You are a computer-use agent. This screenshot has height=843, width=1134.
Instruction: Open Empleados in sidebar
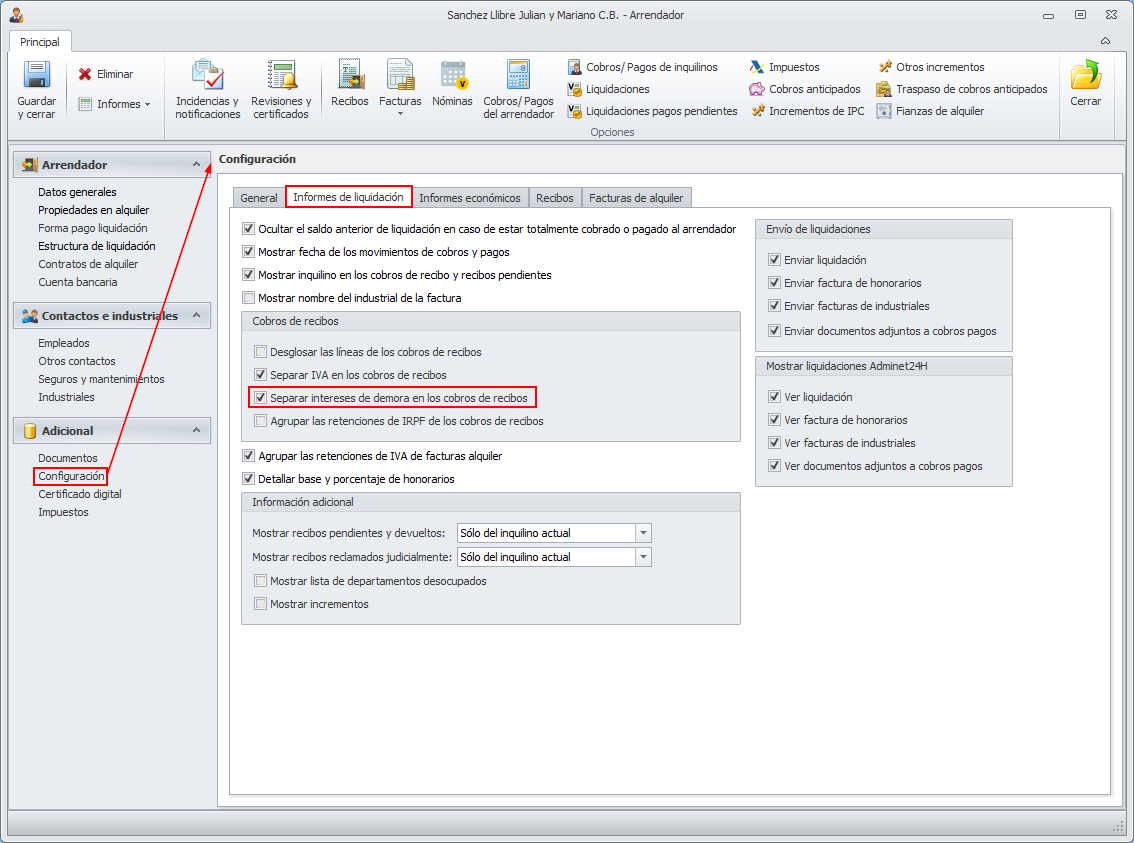tap(64, 343)
